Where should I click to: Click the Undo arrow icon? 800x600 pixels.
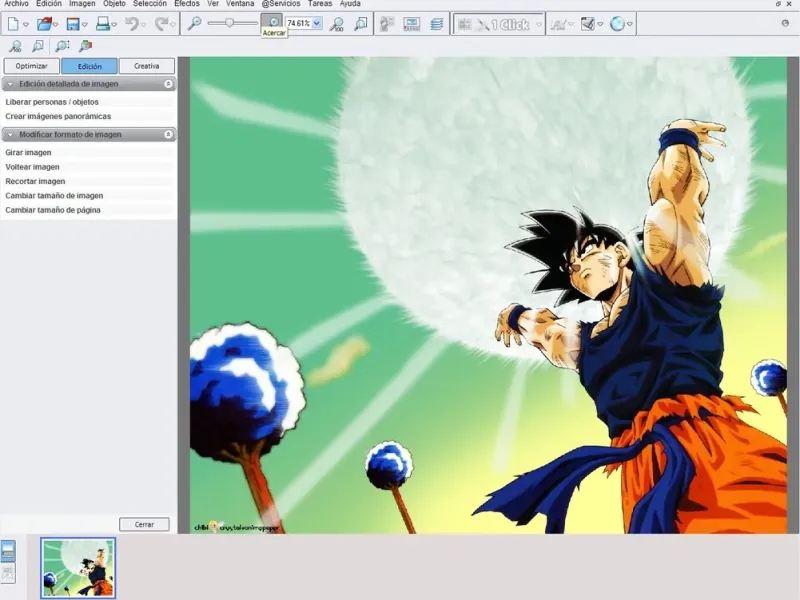coord(132,23)
